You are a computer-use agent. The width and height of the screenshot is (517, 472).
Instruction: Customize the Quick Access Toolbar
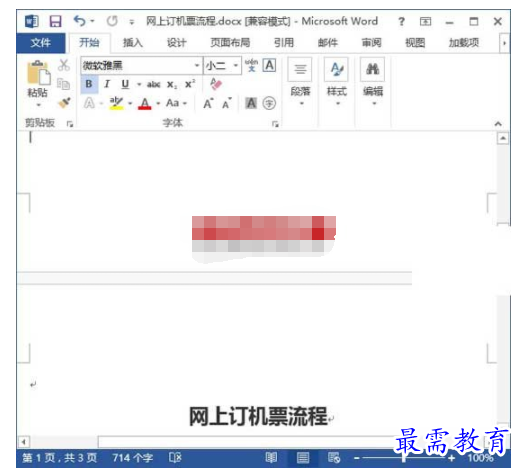point(132,22)
